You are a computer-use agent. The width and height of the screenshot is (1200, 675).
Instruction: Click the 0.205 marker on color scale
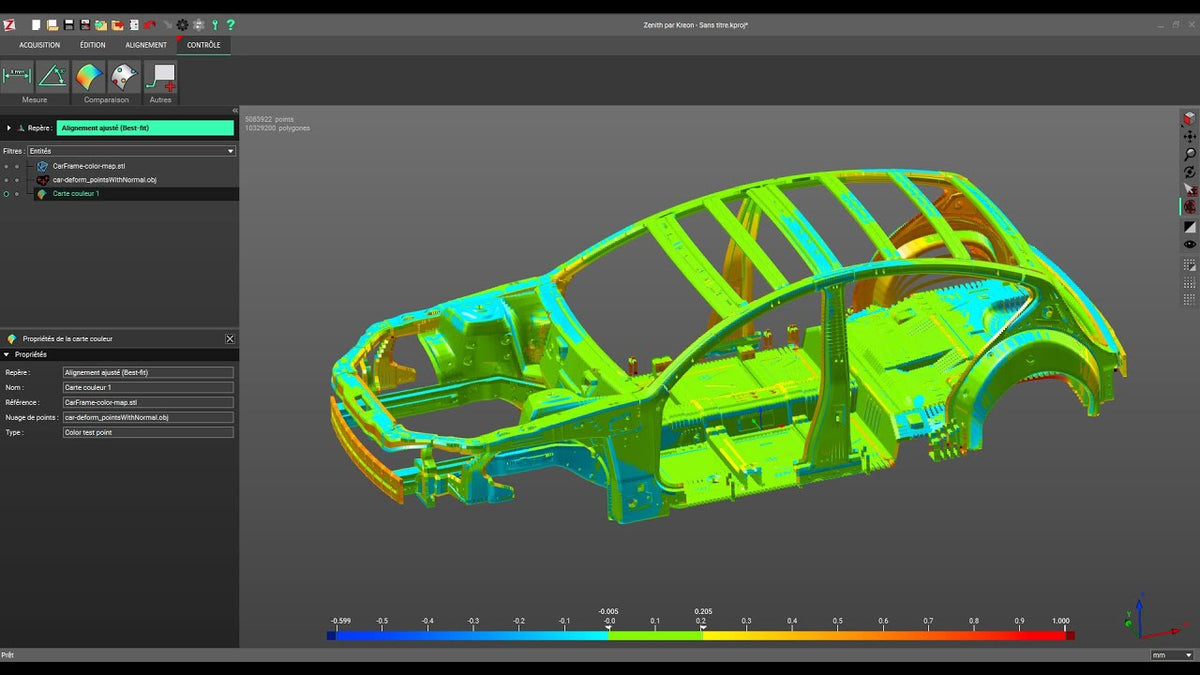(x=702, y=627)
